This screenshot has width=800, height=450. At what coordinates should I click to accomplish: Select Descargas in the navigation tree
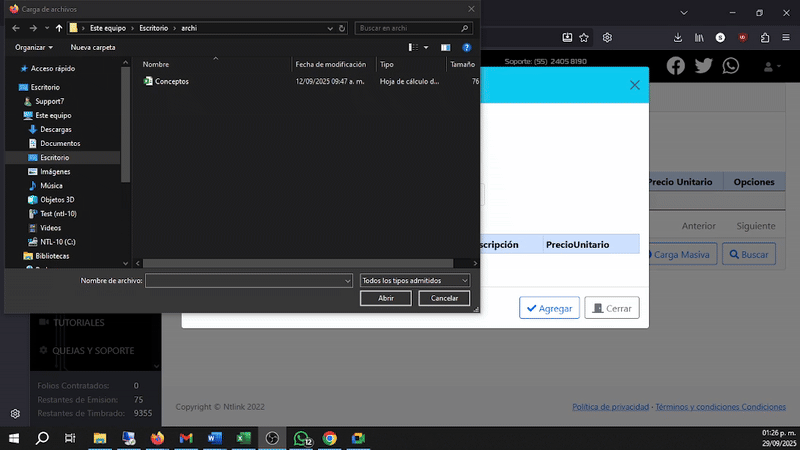(x=56, y=130)
